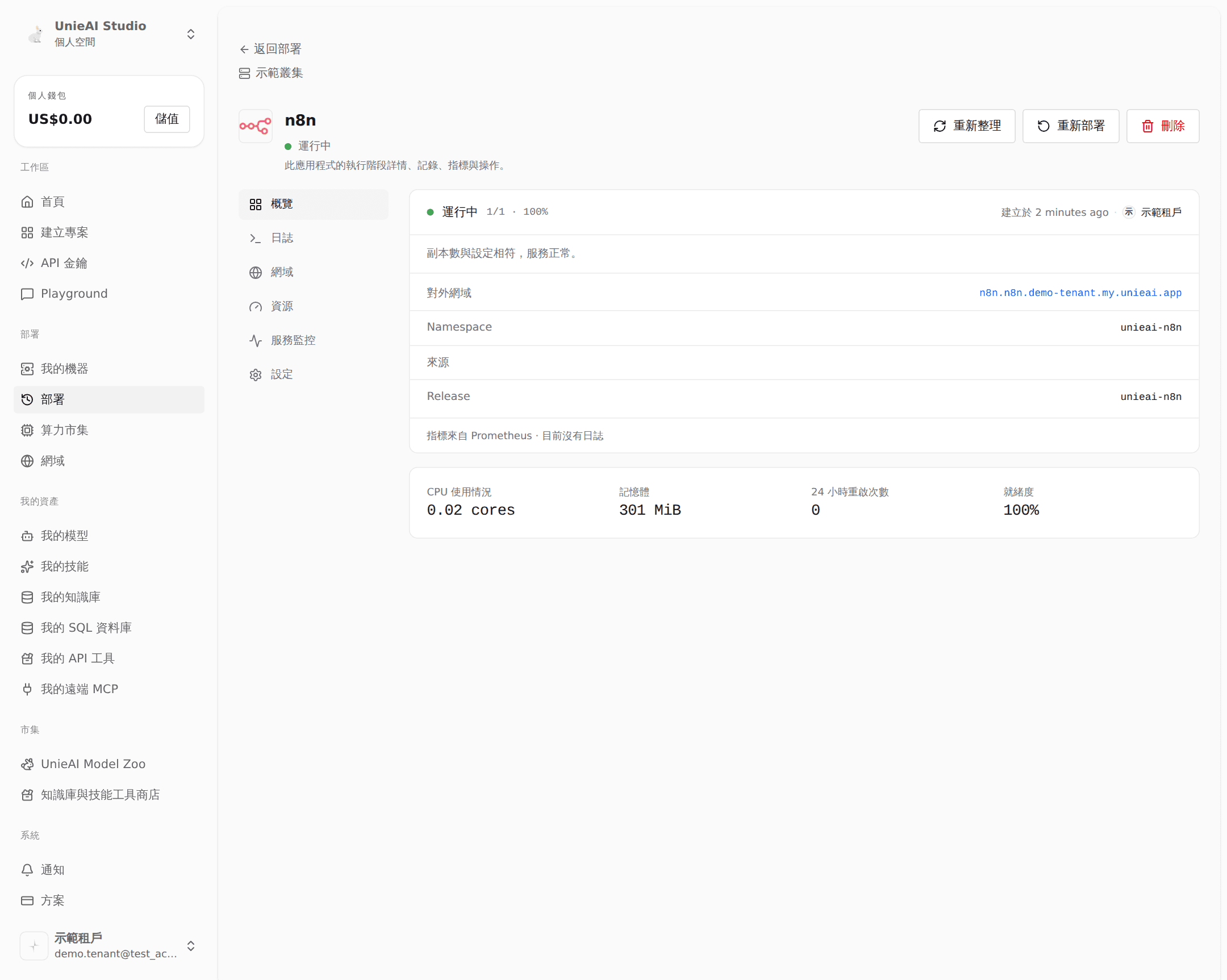Click the 301 MiB memory value
This screenshot has height=980, width=1227.
650,511
